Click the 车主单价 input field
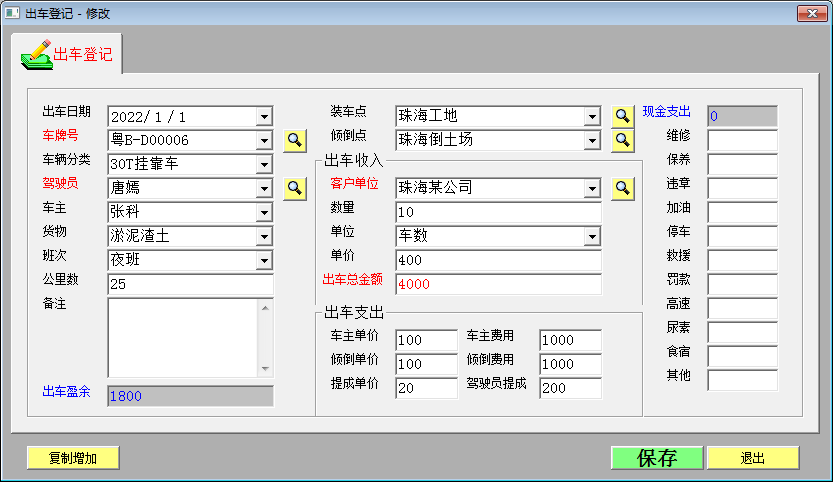 pyautogui.click(x=426, y=340)
